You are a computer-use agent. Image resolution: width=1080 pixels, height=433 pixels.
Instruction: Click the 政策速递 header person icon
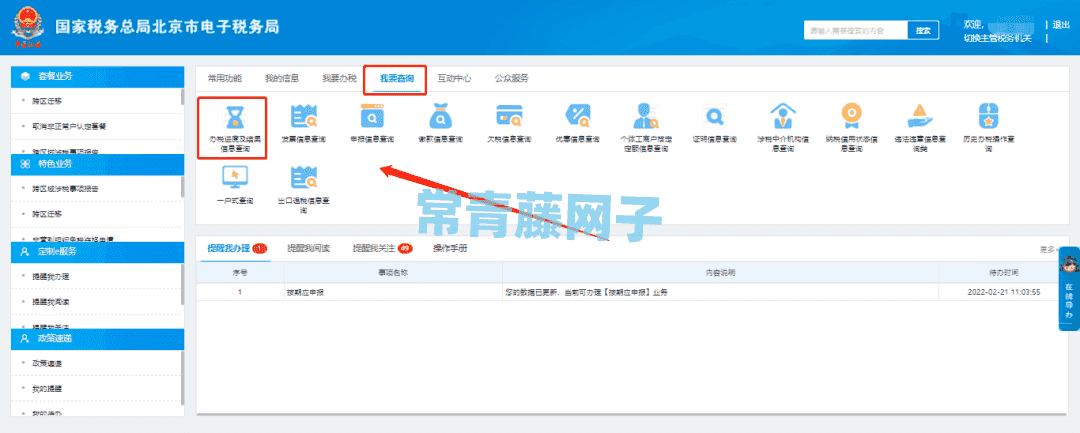click(x=25, y=339)
